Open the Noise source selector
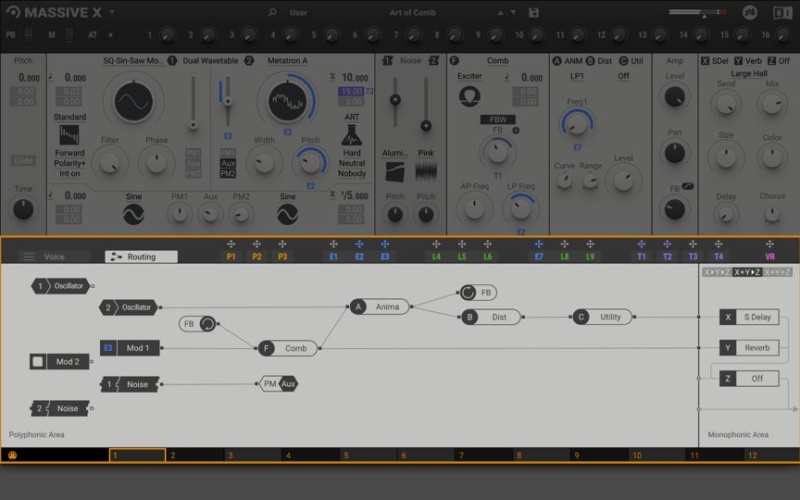This screenshot has height=500, width=800. tap(410, 61)
